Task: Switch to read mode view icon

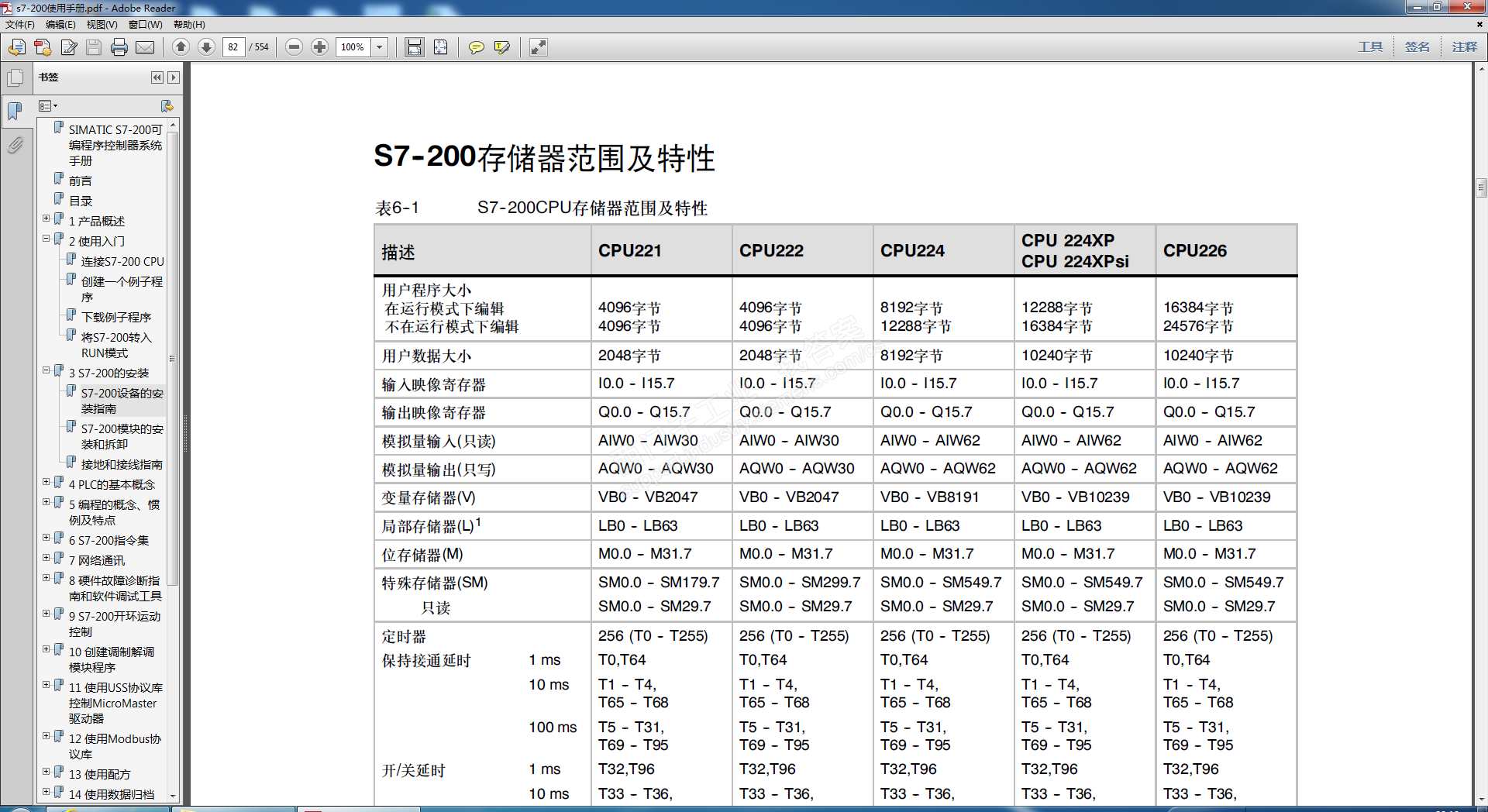Action: (x=539, y=47)
